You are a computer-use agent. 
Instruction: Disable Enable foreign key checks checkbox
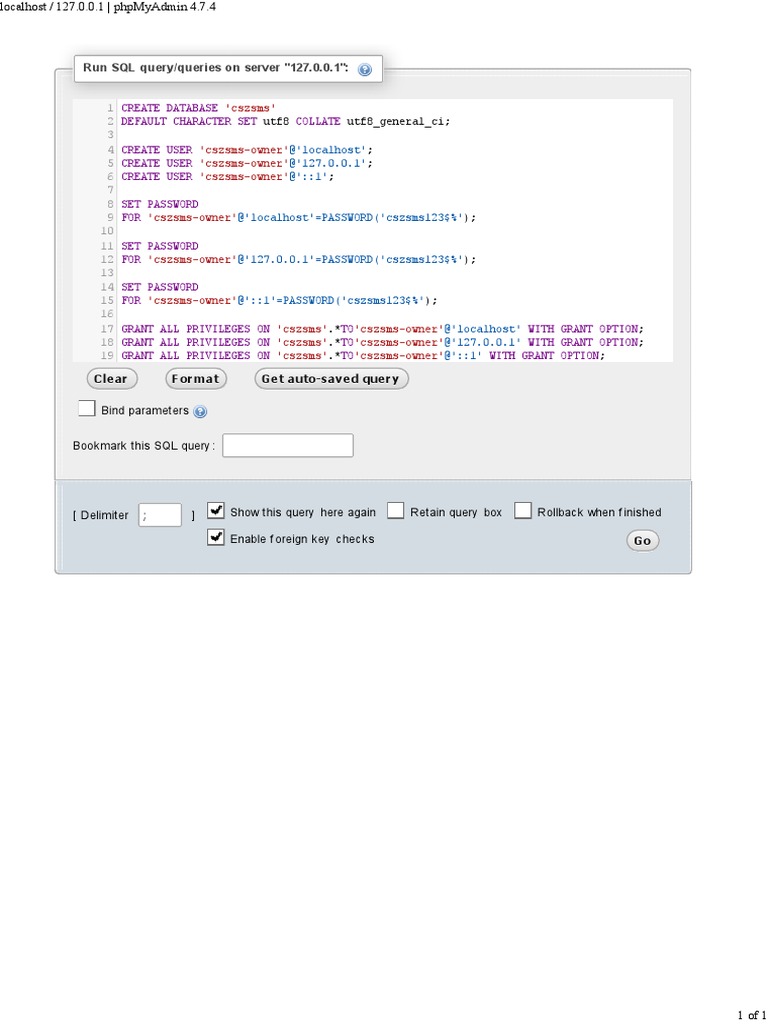point(215,537)
